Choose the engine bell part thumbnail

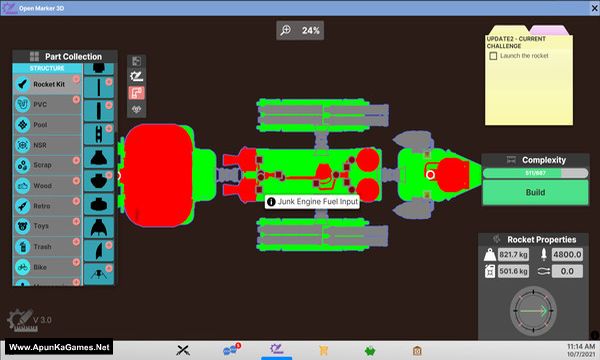pos(99,228)
